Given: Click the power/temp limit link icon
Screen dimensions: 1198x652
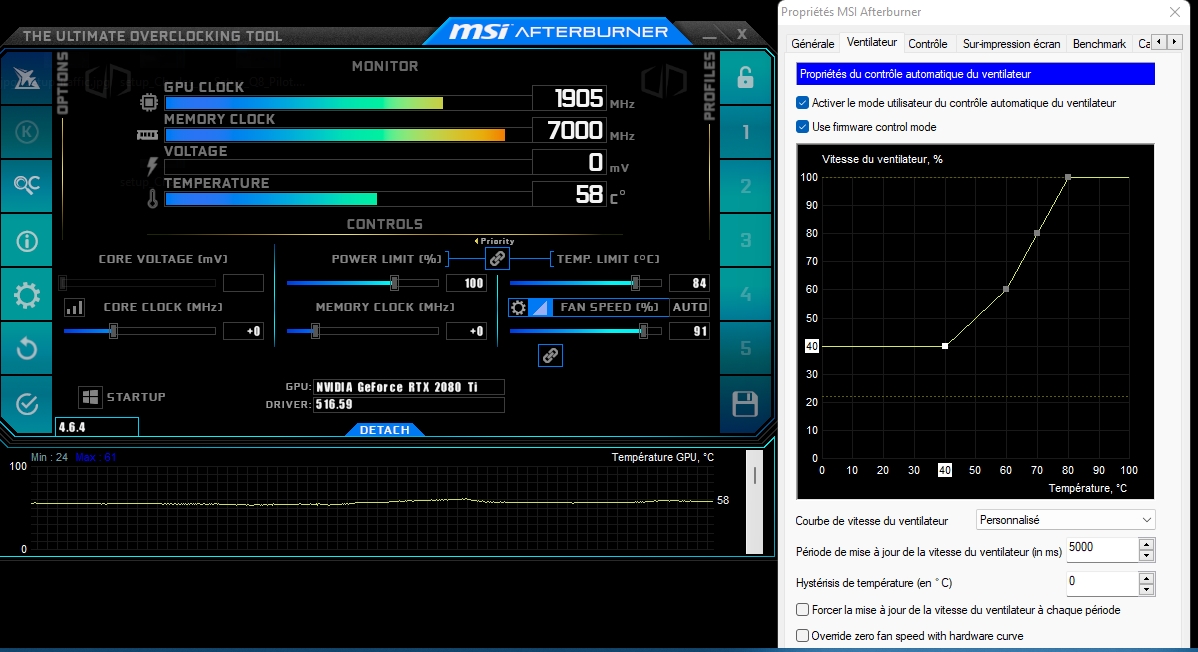Looking at the screenshot, I should pos(497,258).
